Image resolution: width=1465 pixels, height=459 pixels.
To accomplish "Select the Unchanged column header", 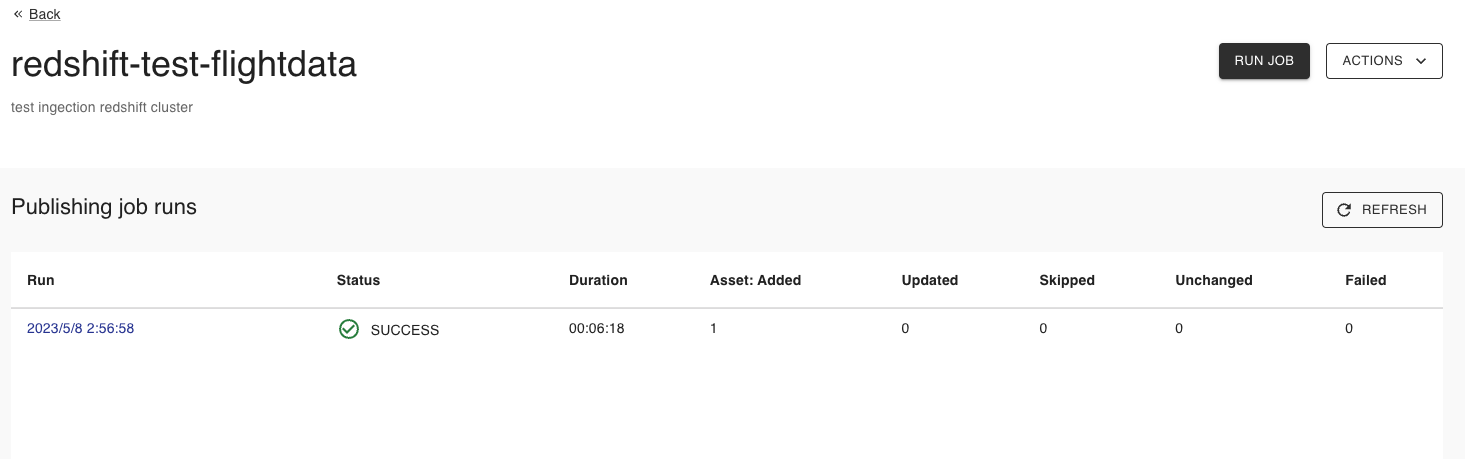I will (x=1214, y=280).
